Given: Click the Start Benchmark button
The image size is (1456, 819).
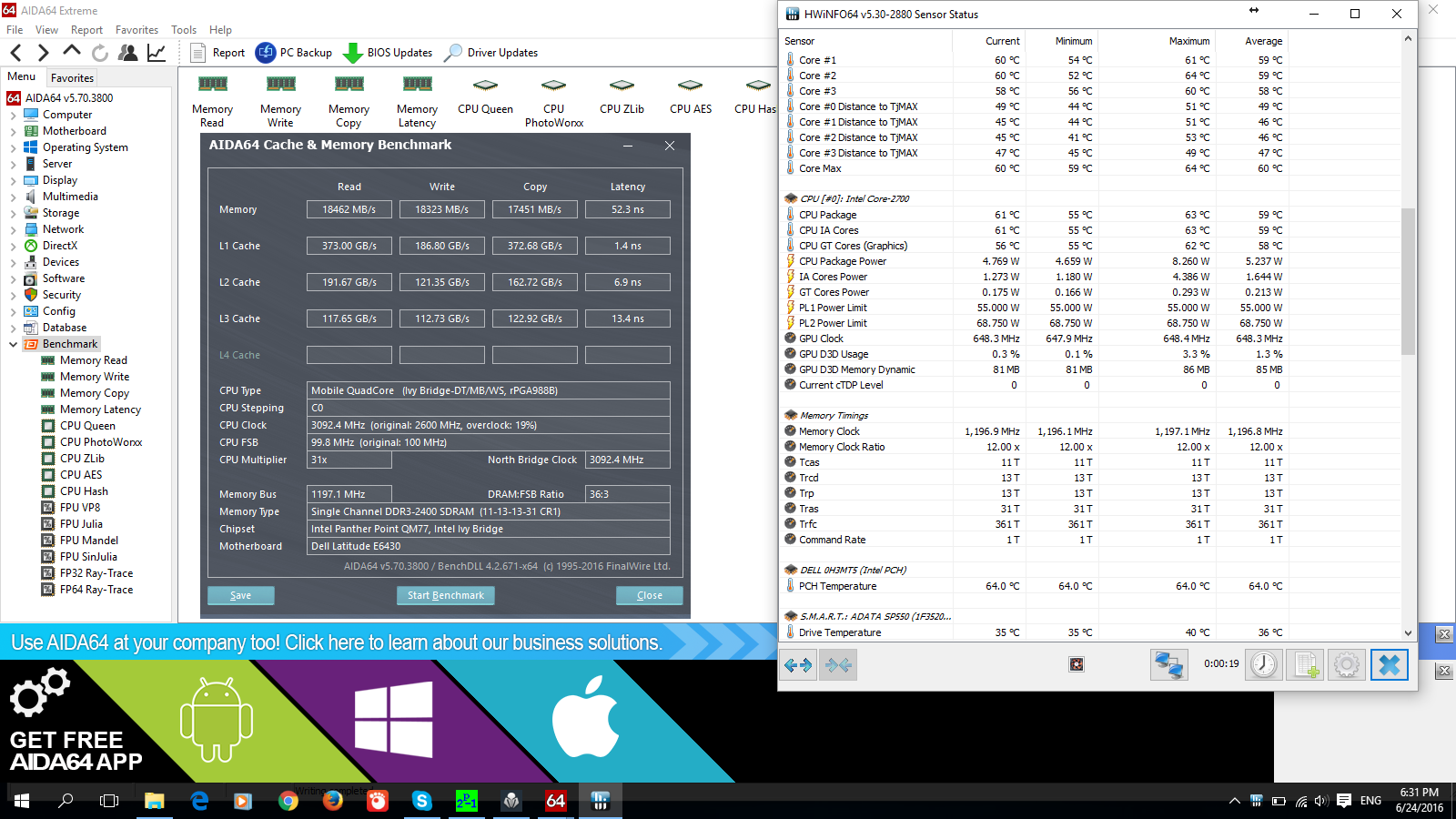Looking at the screenshot, I should click(x=446, y=595).
